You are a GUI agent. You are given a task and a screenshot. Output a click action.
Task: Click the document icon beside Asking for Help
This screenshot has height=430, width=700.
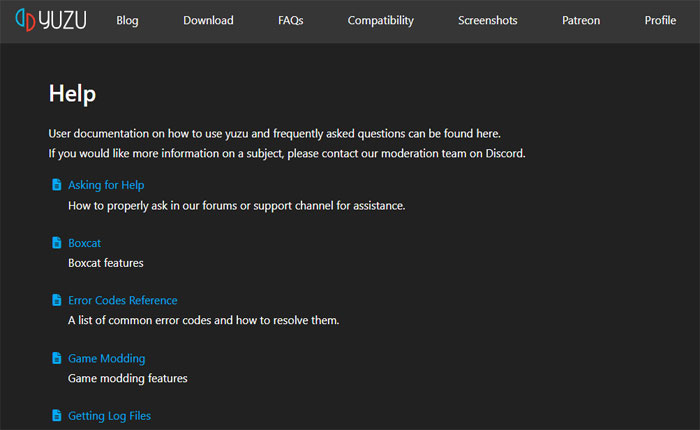pos(56,185)
